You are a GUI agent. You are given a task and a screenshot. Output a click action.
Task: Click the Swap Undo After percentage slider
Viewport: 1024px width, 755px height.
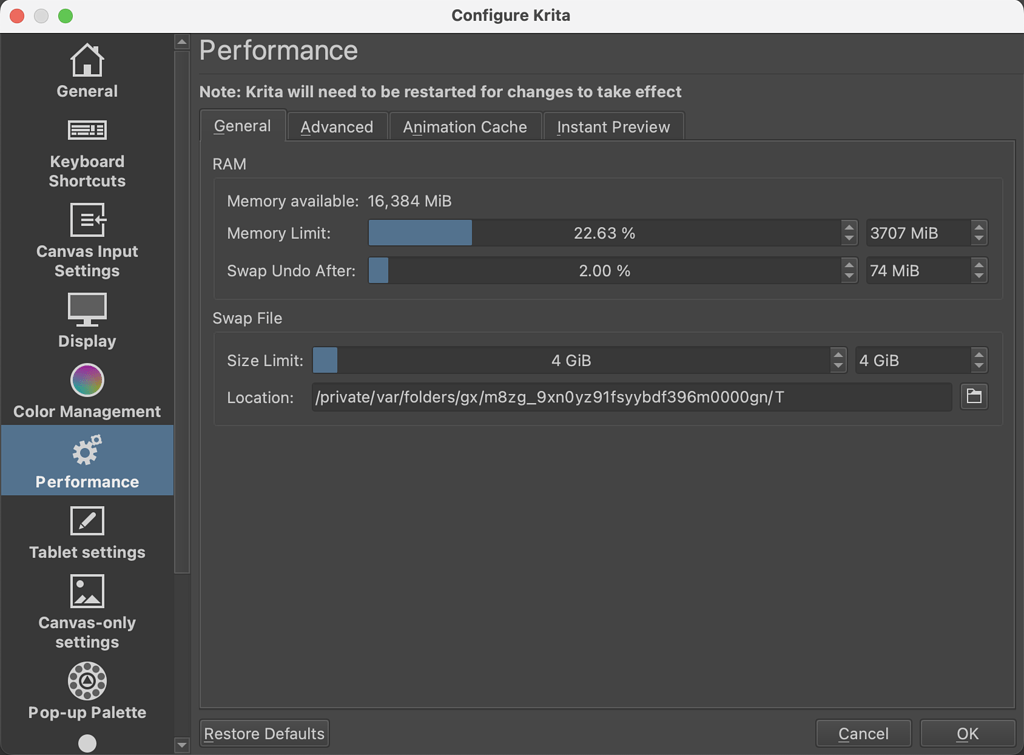tap(604, 270)
